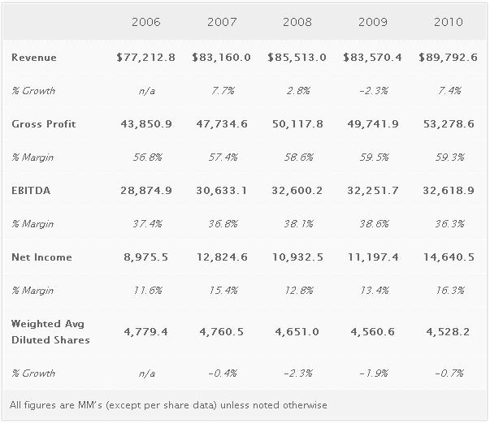Image resolution: width=490 pixels, height=423 pixels.
Task: Click the 2006 column header
Action: [146, 22]
